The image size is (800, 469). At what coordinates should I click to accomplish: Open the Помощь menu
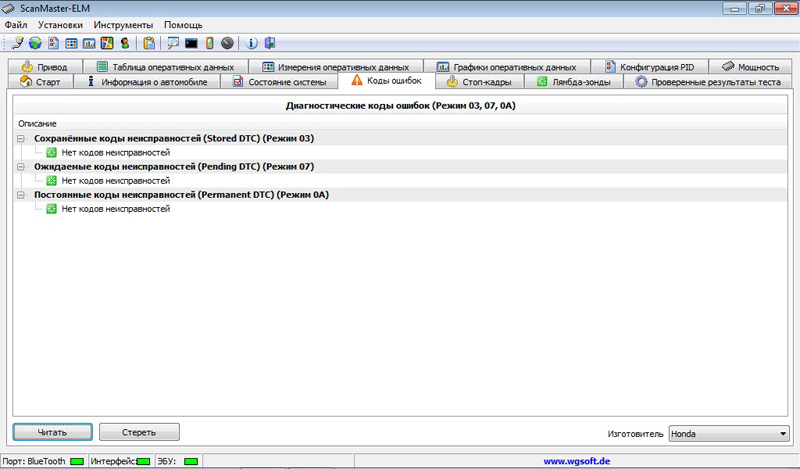(183, 24)
